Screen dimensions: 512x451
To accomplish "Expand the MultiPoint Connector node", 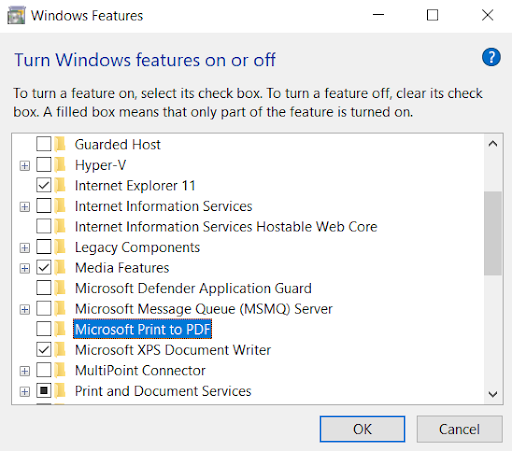I will click(25, 371).
